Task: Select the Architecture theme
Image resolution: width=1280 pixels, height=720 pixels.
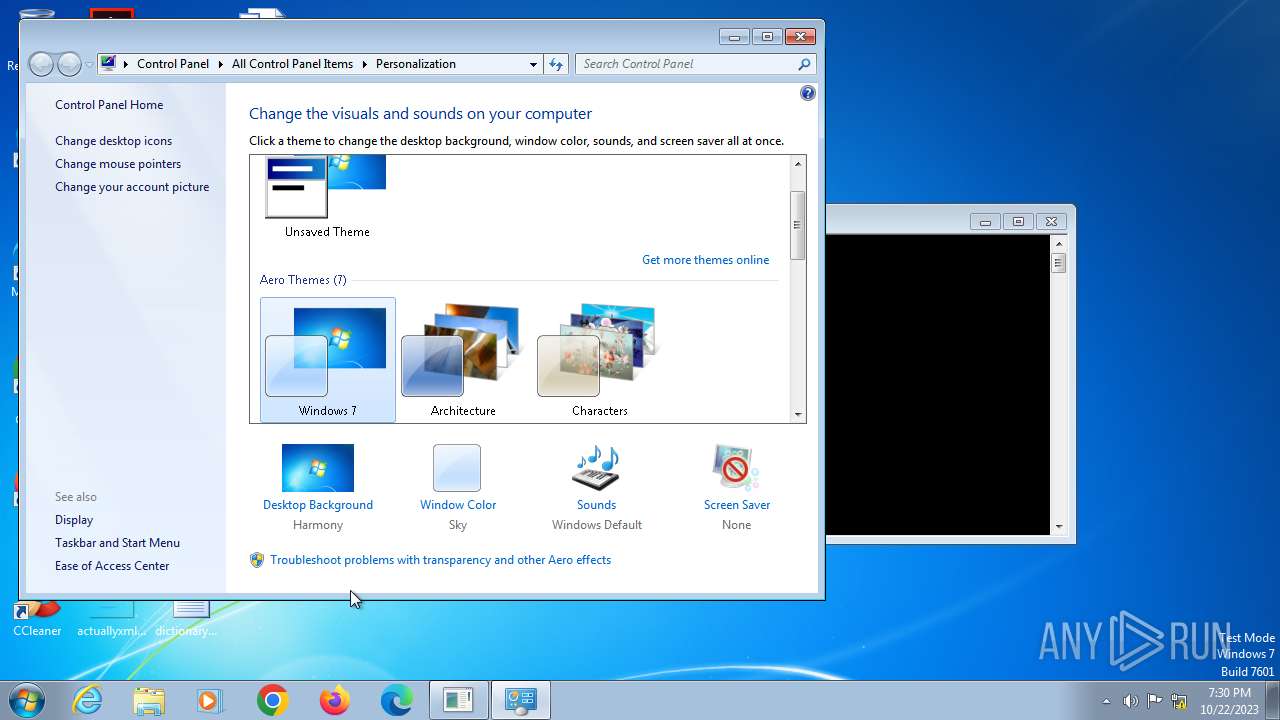Action: coord(463,360)
